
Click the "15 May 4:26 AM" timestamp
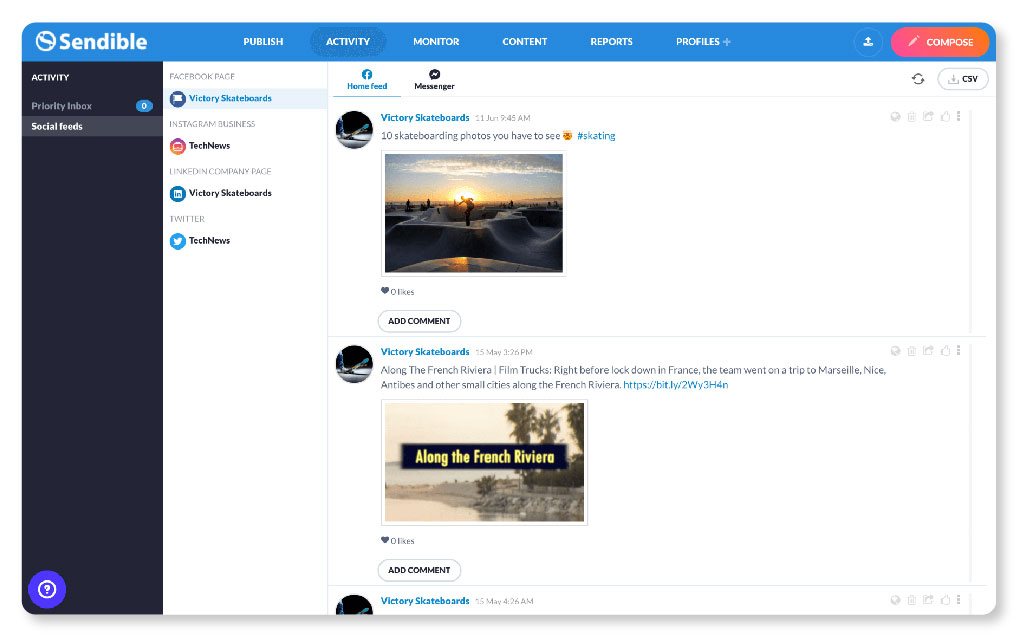(x=504, y=602)
